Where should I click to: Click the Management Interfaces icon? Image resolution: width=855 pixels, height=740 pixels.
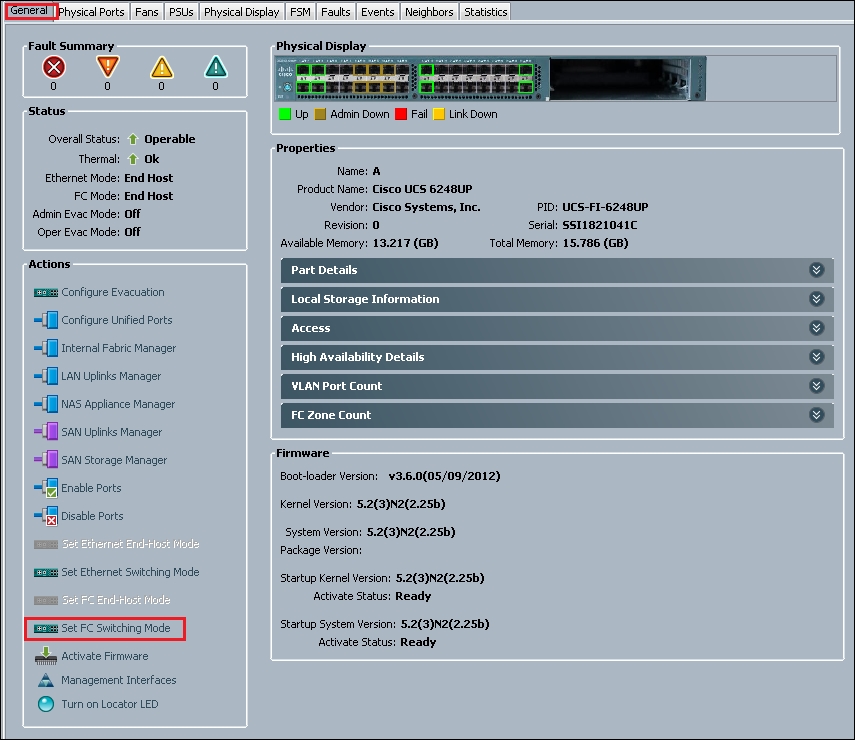pyautogui.click(x=46, y=680)
